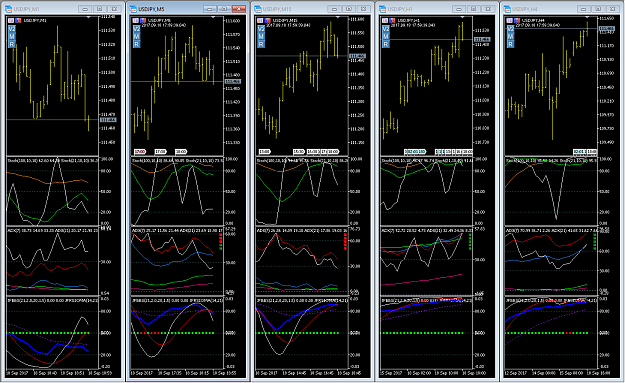The image size is (625, 383).
Task: Click the highlighted current price label in M1 chart
Action: tap(108, 120)
